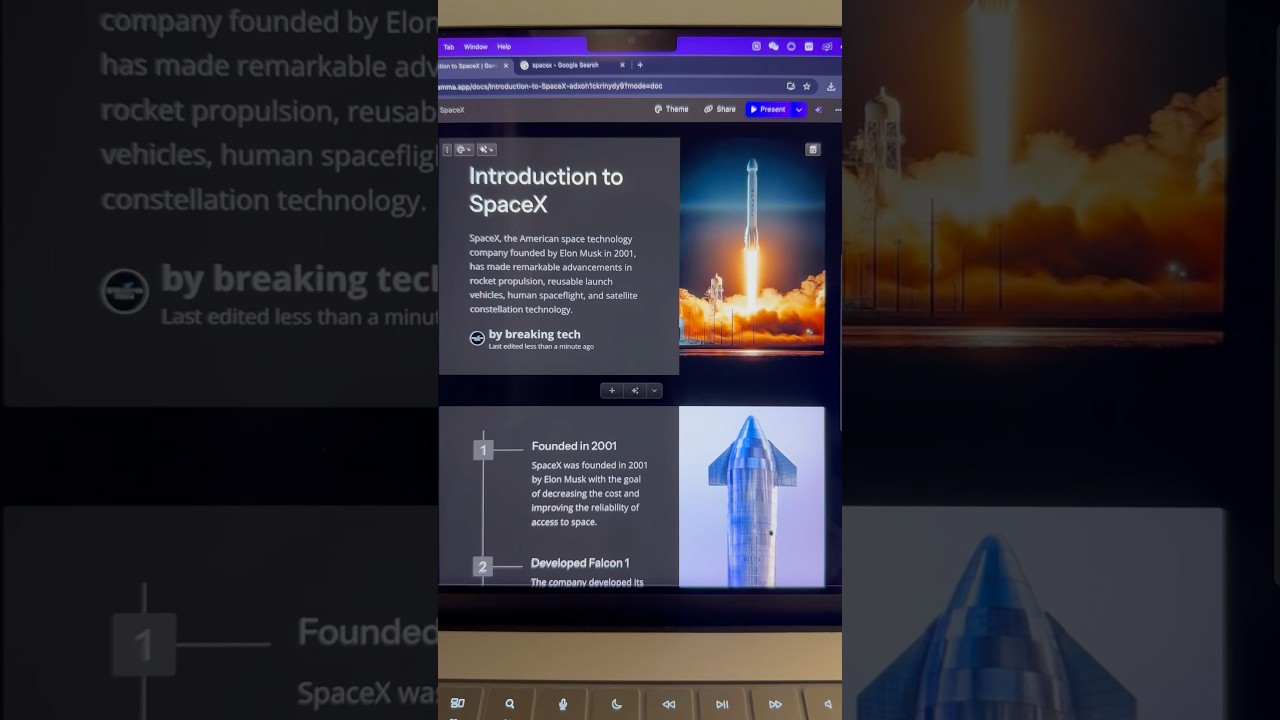Open the Help menu
Screen dimensions: 1280x720
click(504, 47)
